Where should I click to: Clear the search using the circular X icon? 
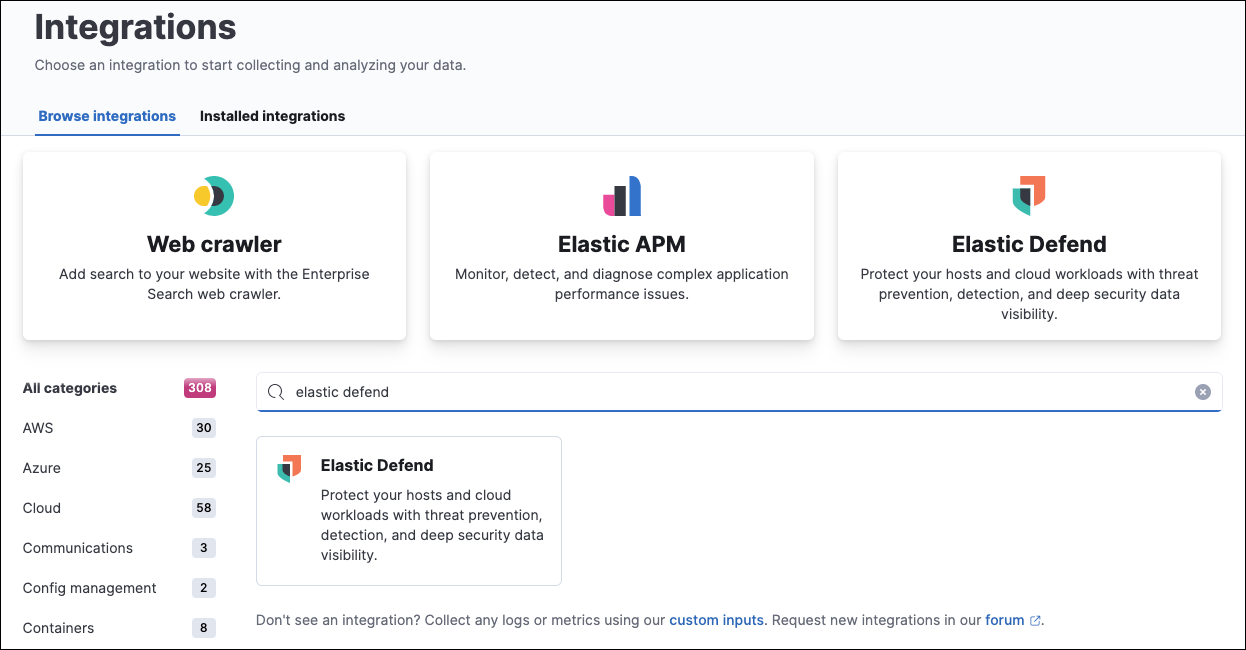coord(1202,391)
